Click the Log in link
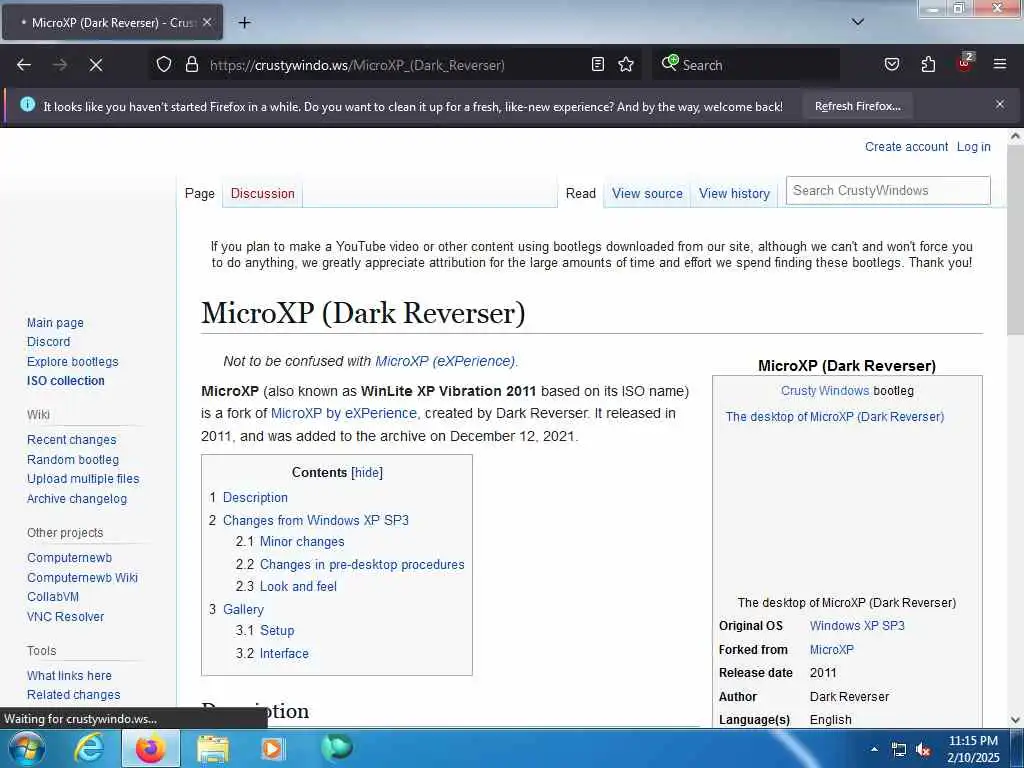The image size is (1024, 768). click(973, 147)
